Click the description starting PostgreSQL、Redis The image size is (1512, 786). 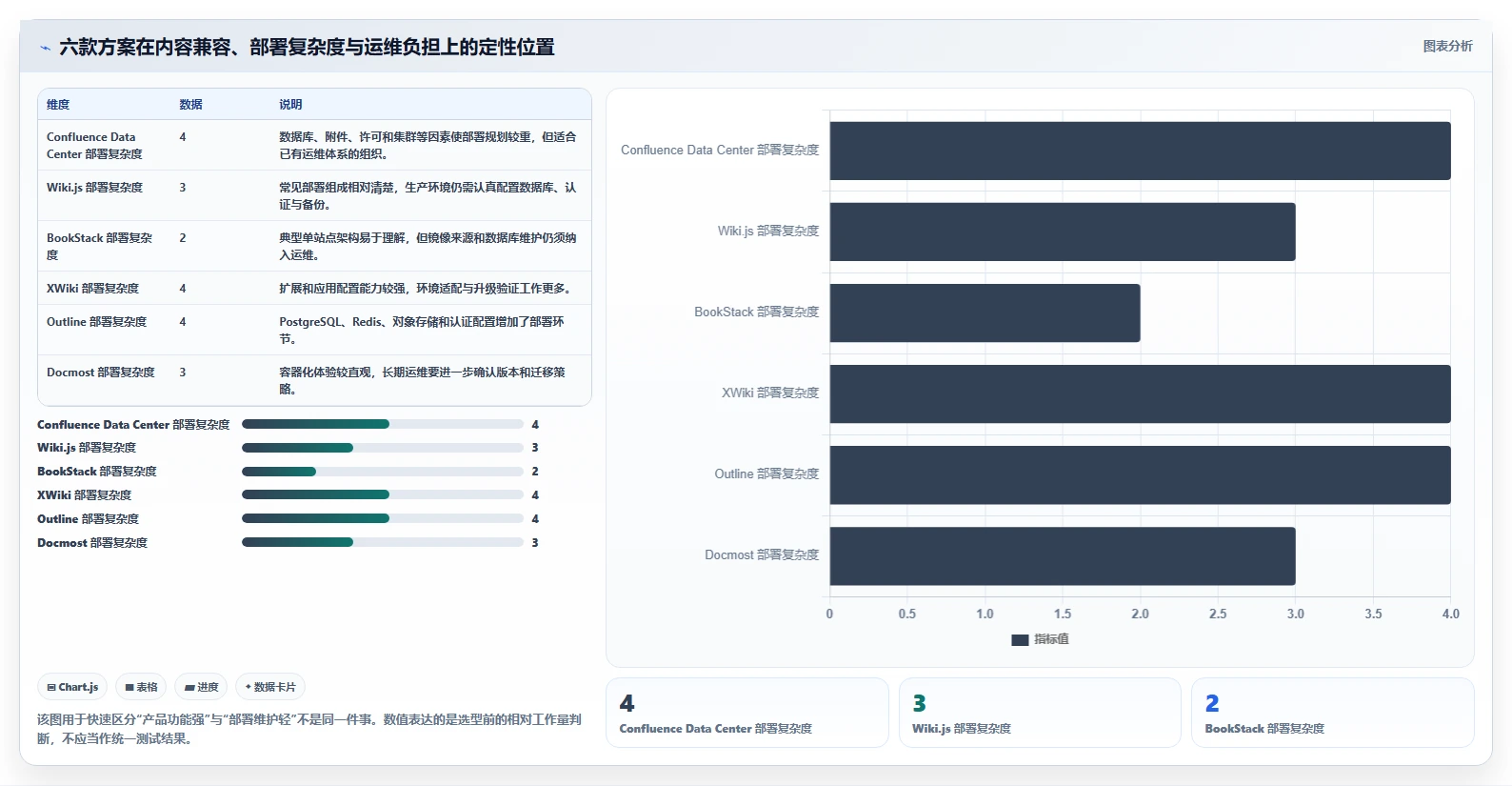point(422,331)
